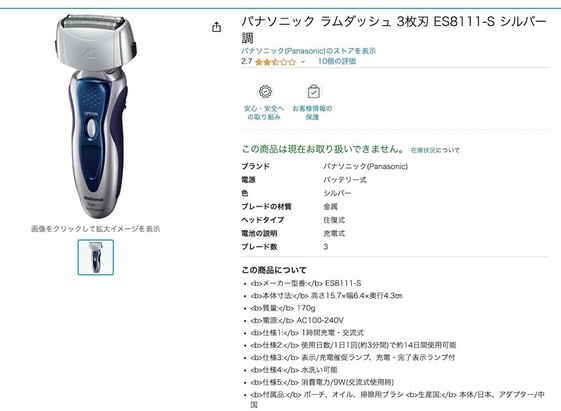
Task: Click the unavailable notice この商品は現在お取り扱いできません
Action: pos(323,149)
